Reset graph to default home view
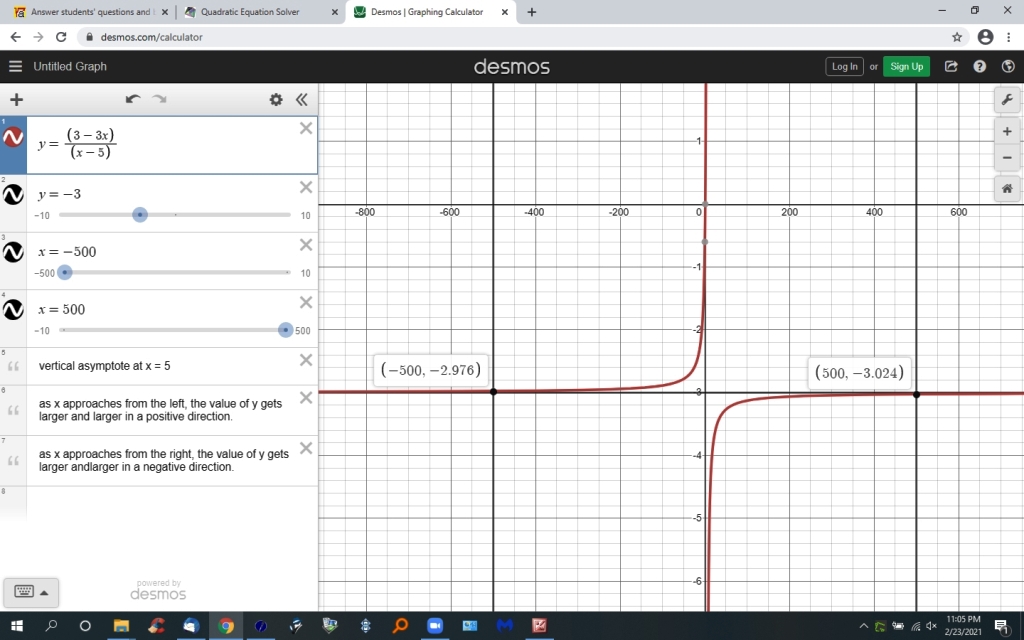Viewport: 1024px width, 640px height. point(1007,189)
